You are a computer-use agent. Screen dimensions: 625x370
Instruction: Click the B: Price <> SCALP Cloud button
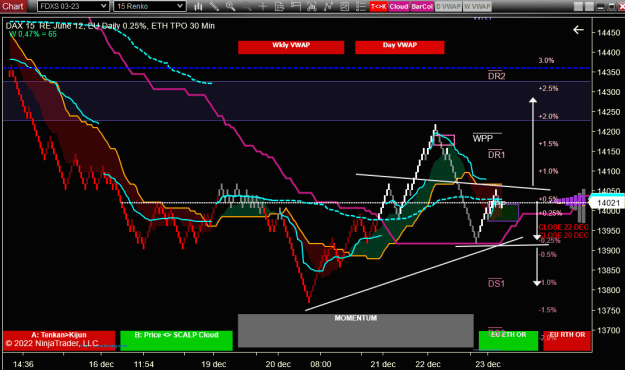point(176,340)
